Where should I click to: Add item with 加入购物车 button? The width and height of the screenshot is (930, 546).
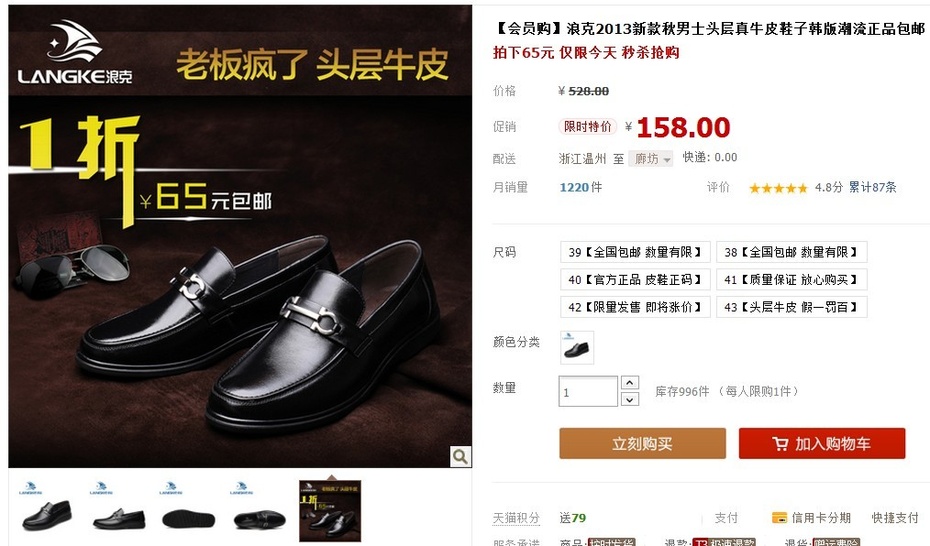(821, 443)
